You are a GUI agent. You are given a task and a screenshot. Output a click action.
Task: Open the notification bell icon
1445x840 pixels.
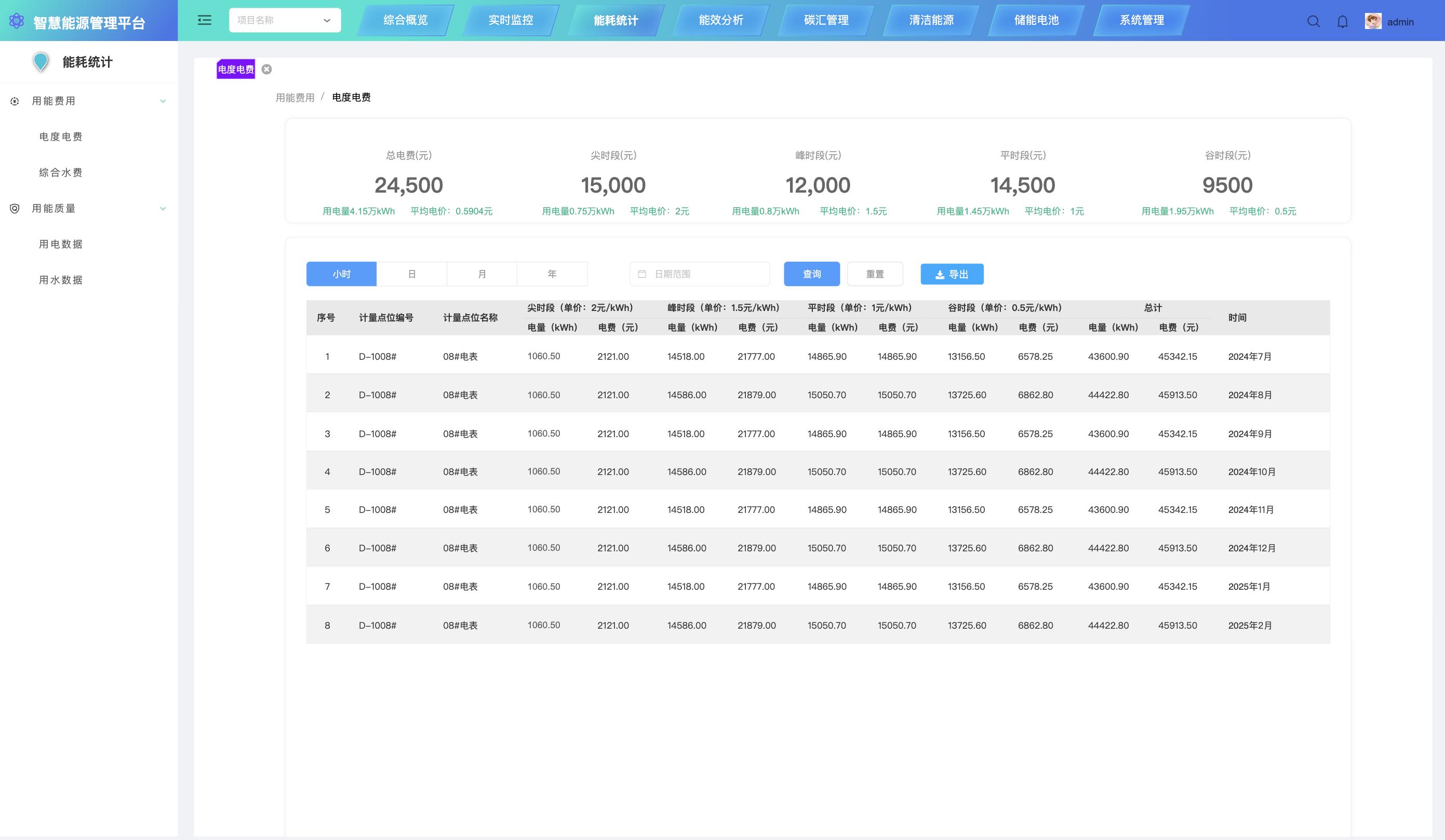point(1342,22)
